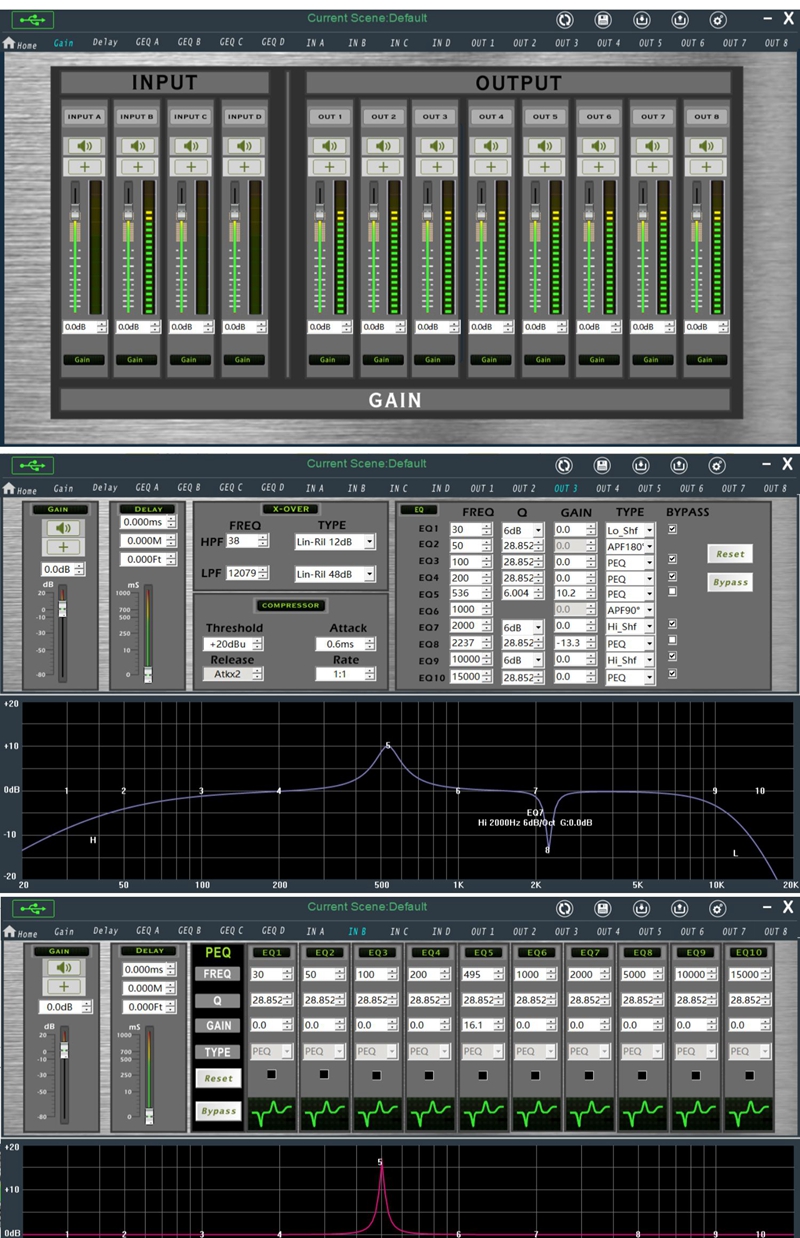Click the save disk icon in top window
Viewport: 800px width, 1238px height.
coord(603,20)
